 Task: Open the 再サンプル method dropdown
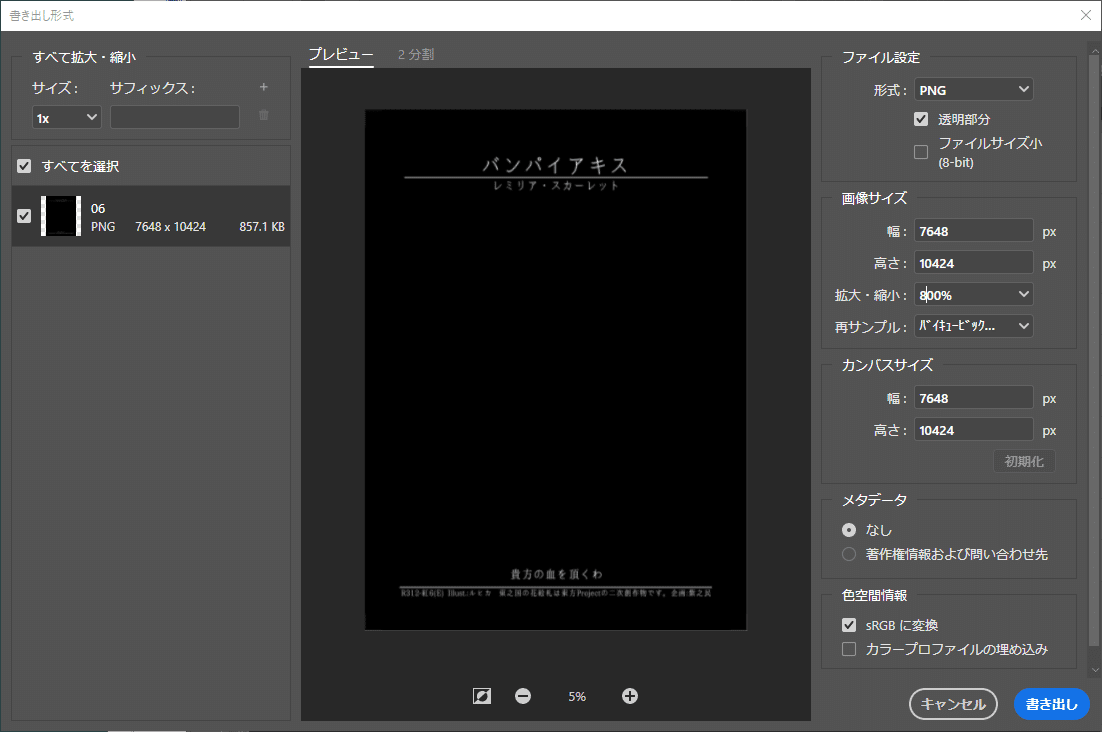(973, 326)
